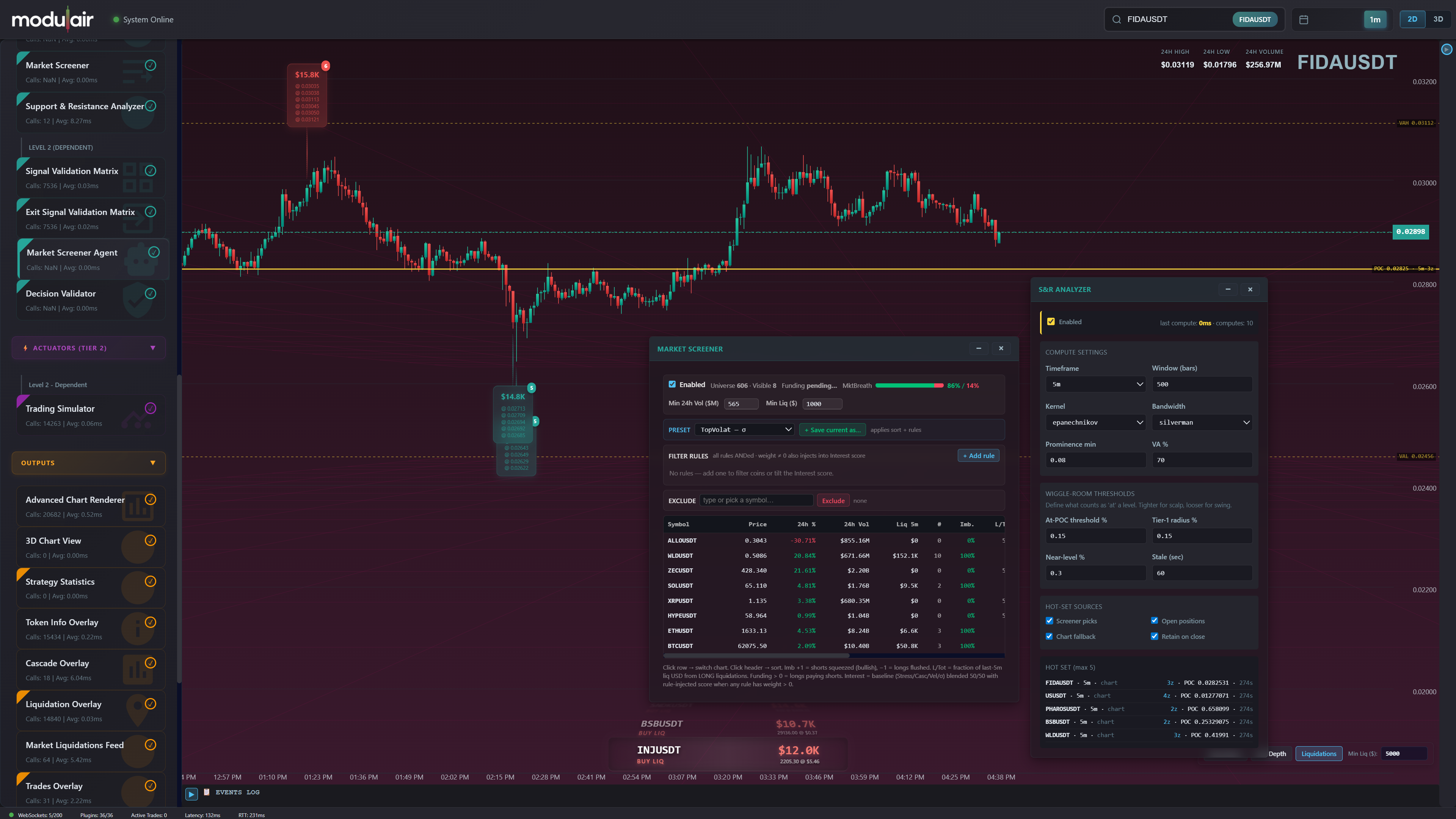The image size is (1456, 819).
Task: Minimize the S&R Analyzer panel
Action: [x=1228, y=289]
